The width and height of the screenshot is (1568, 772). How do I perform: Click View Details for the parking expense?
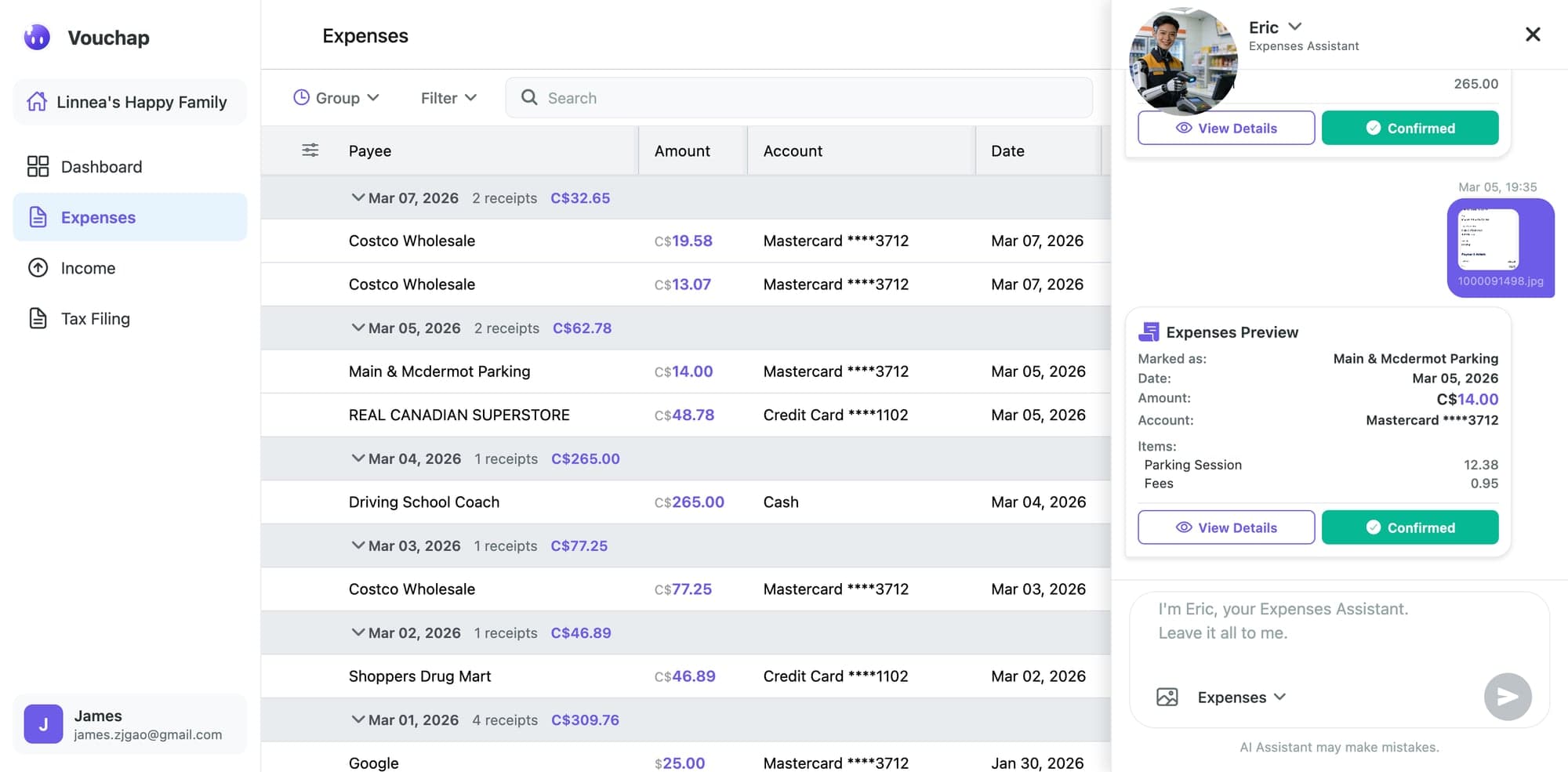click(x=1226, y=527)
